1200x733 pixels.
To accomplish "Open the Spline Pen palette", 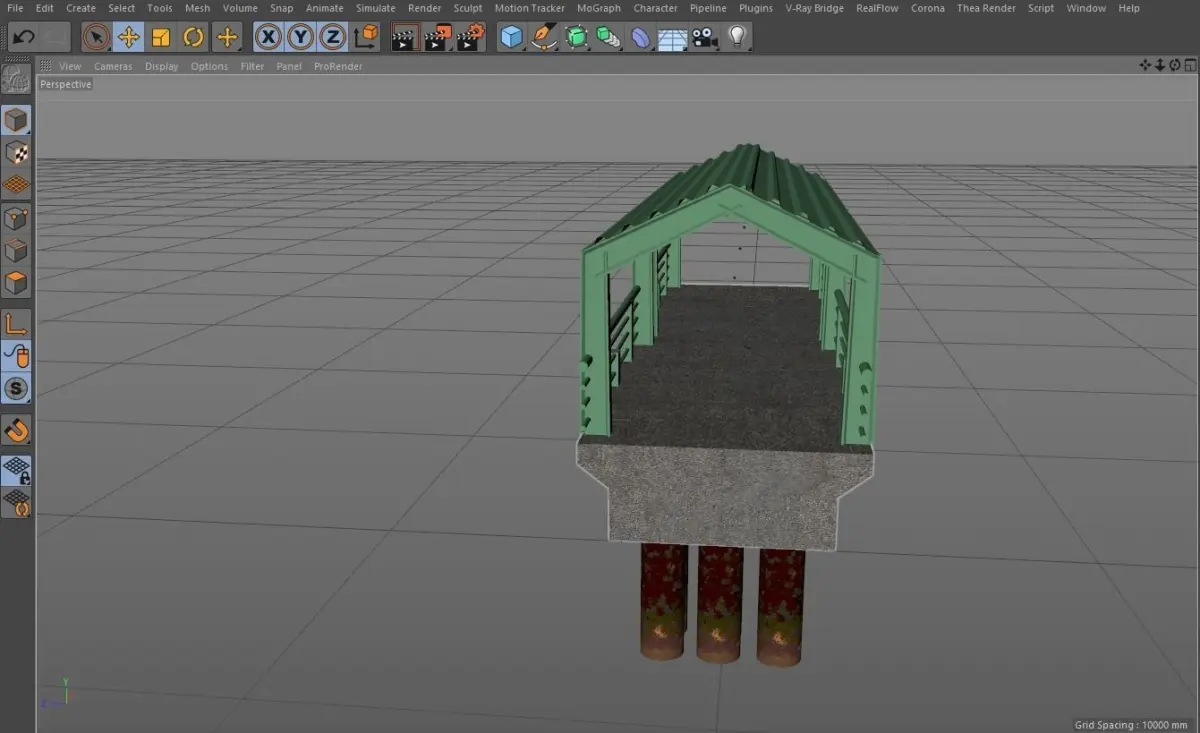I will tap(544, 38).
